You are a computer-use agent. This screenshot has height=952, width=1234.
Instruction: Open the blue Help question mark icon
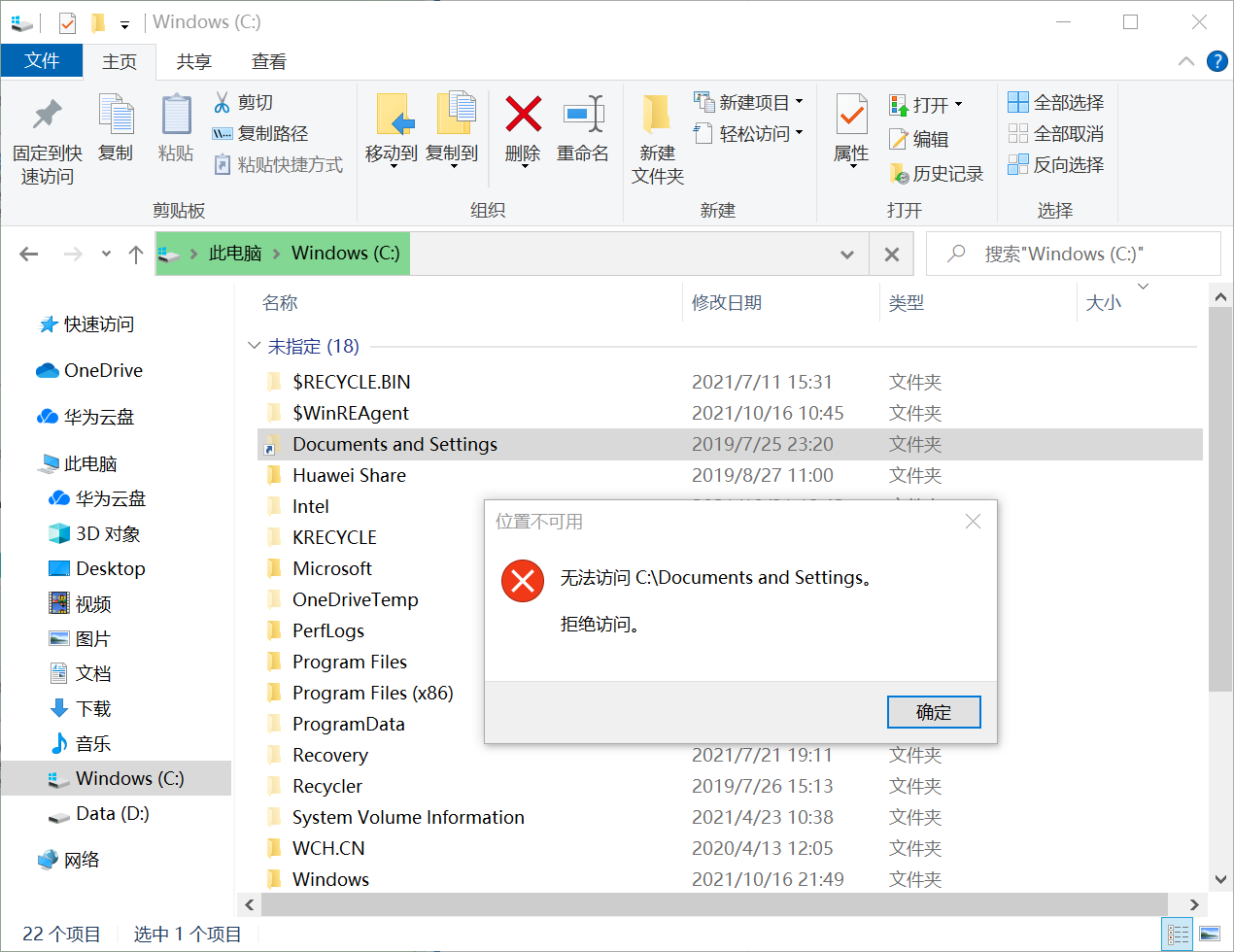point(1217,61)
